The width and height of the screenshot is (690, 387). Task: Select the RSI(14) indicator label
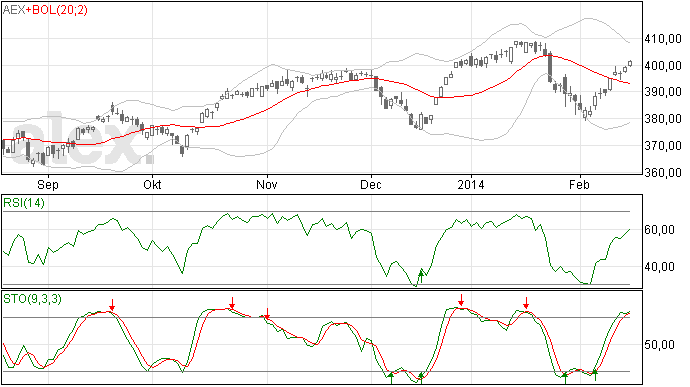pos(24,203)
